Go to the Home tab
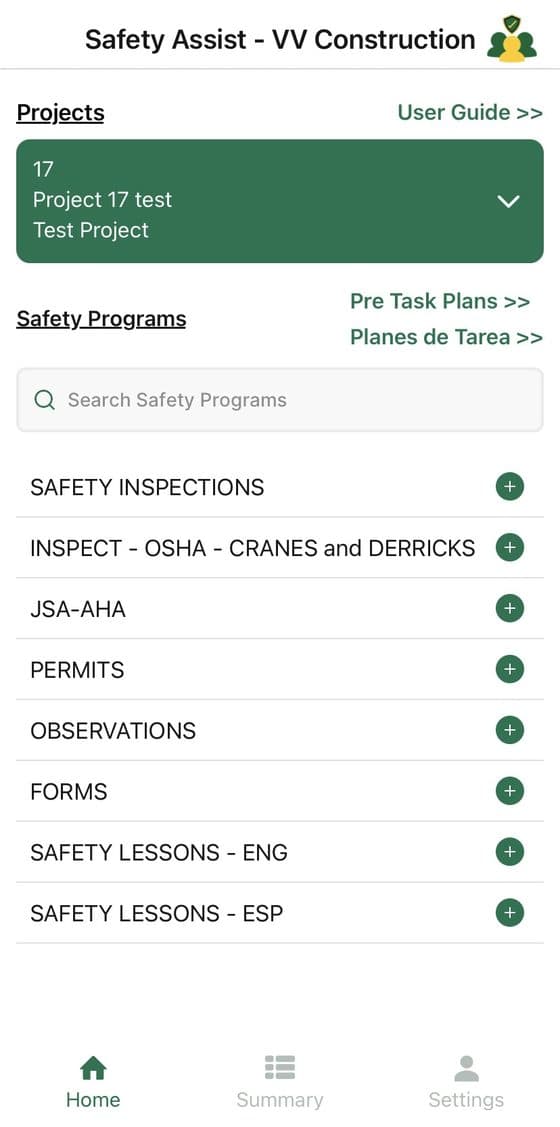 93,1082
